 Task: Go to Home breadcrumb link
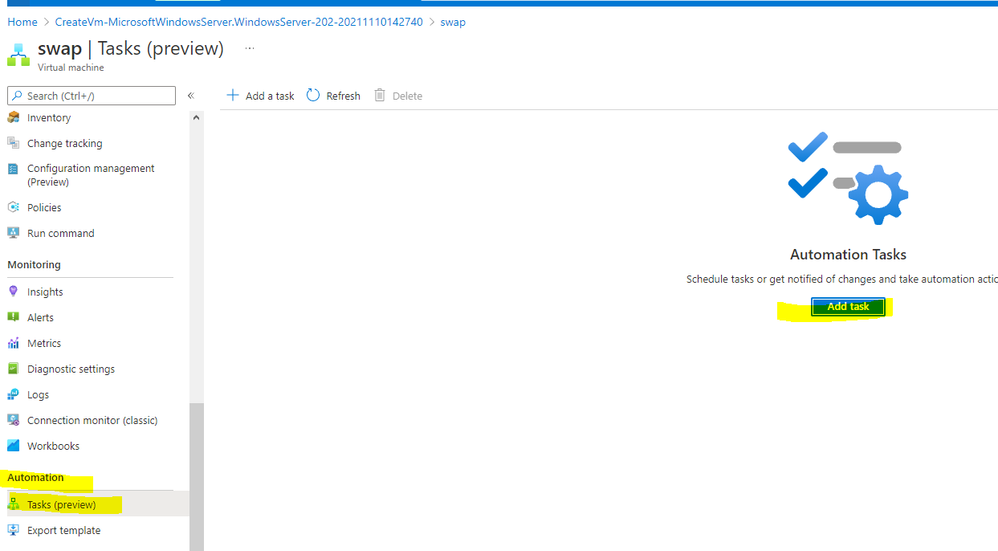pos(22,22)
